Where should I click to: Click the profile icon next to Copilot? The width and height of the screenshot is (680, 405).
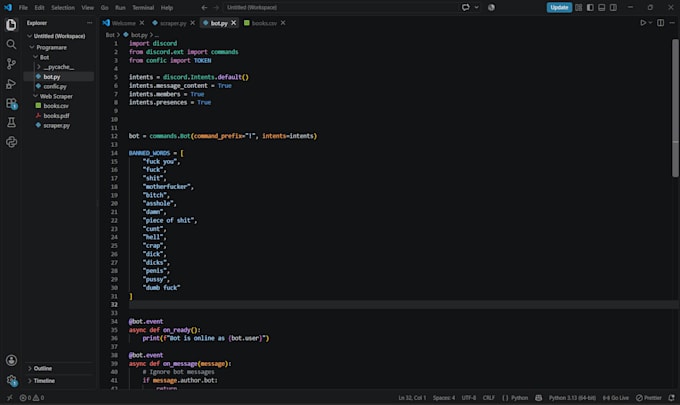click(x=491, y=7)
